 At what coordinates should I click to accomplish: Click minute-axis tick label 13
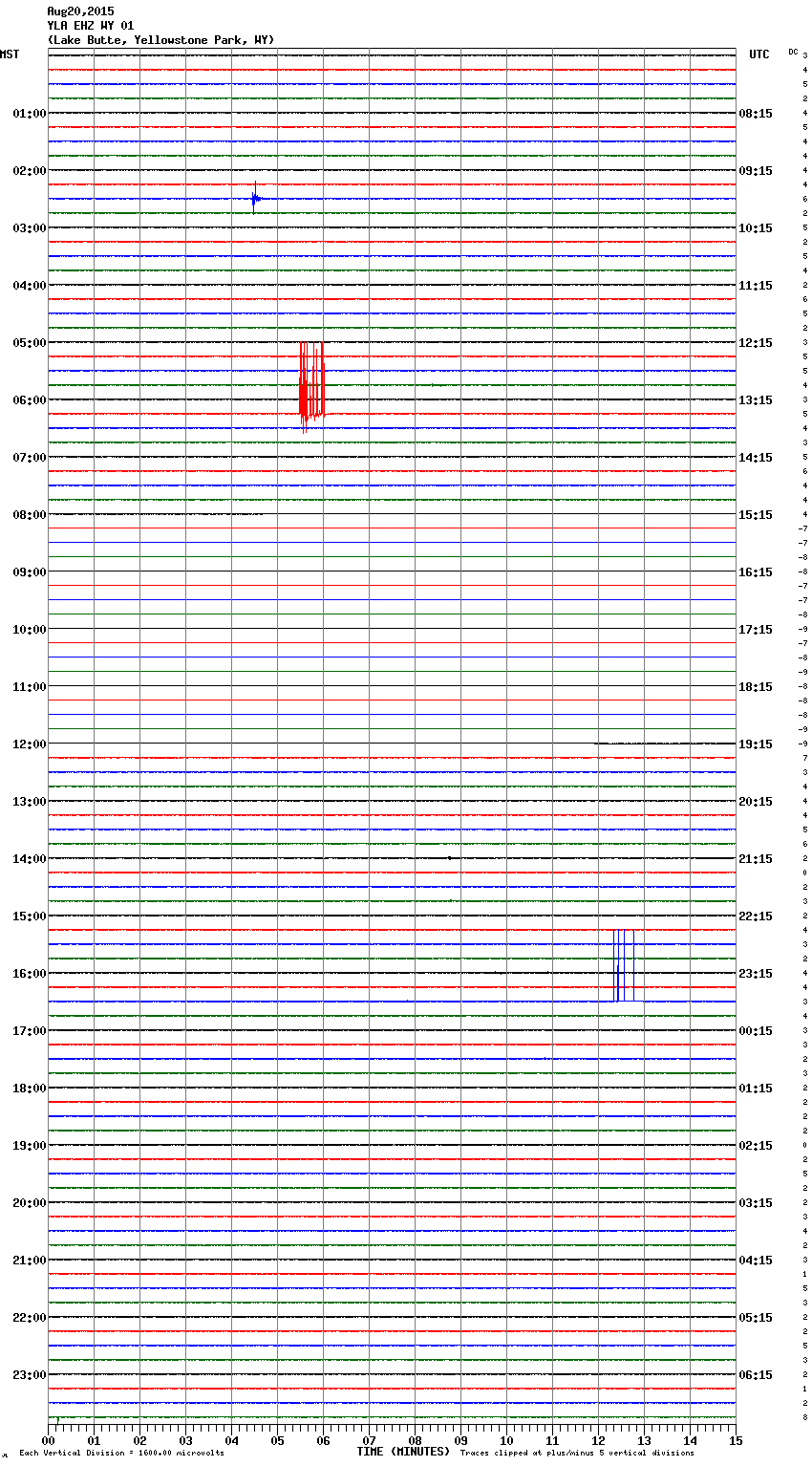click(644, 1440)
